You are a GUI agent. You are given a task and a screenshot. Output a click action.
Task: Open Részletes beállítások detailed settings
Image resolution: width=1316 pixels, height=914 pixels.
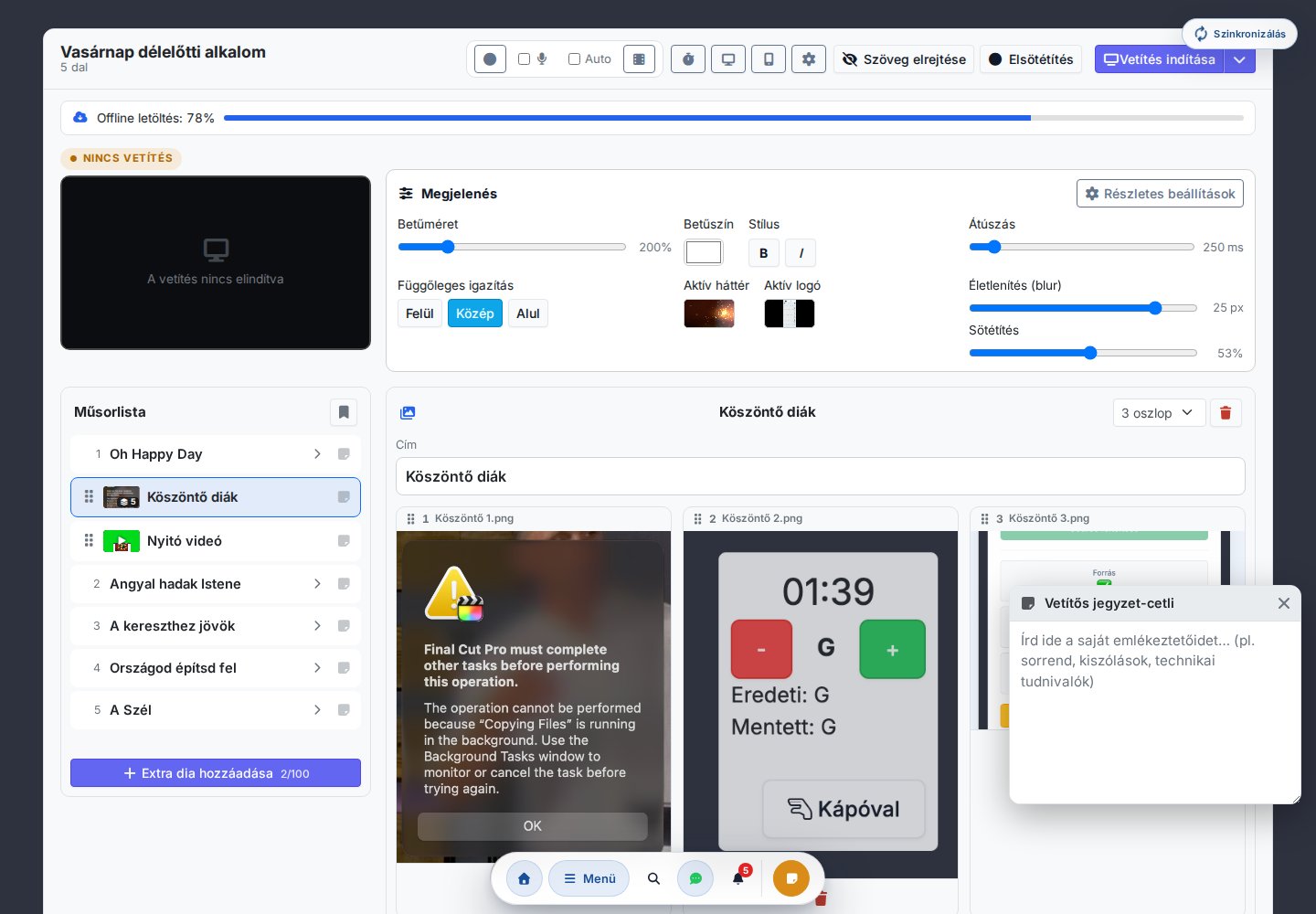coord(1160,194)
